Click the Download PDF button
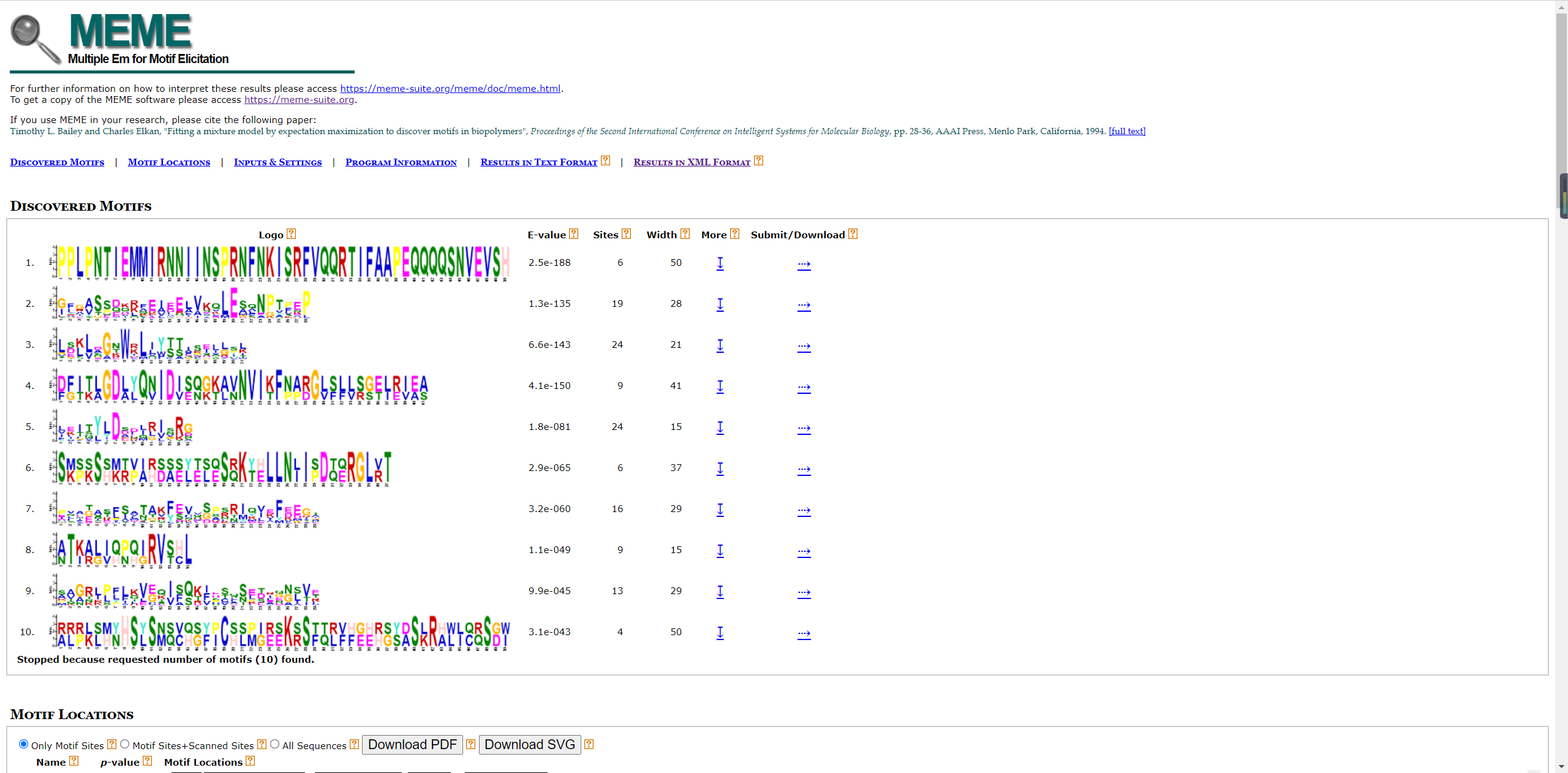 (412, 745)
